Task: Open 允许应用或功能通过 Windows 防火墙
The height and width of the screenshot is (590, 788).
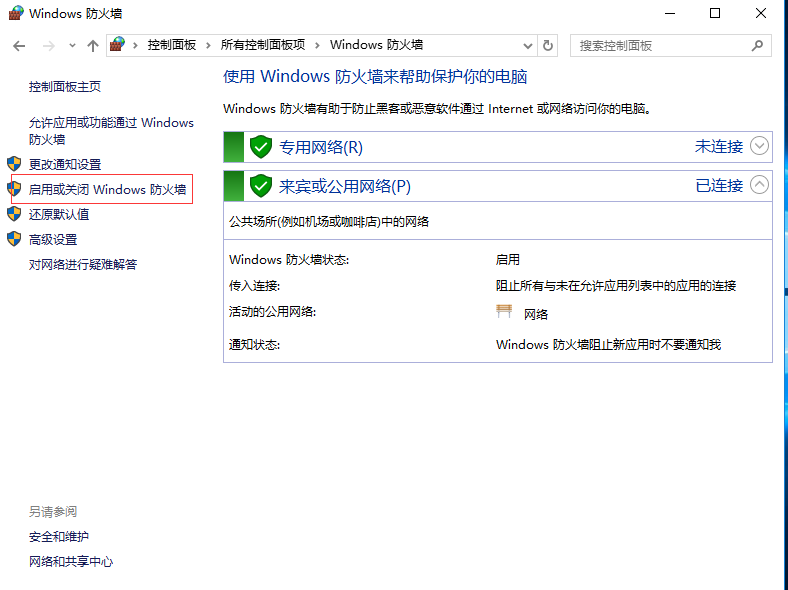Action: pos(111,131)
